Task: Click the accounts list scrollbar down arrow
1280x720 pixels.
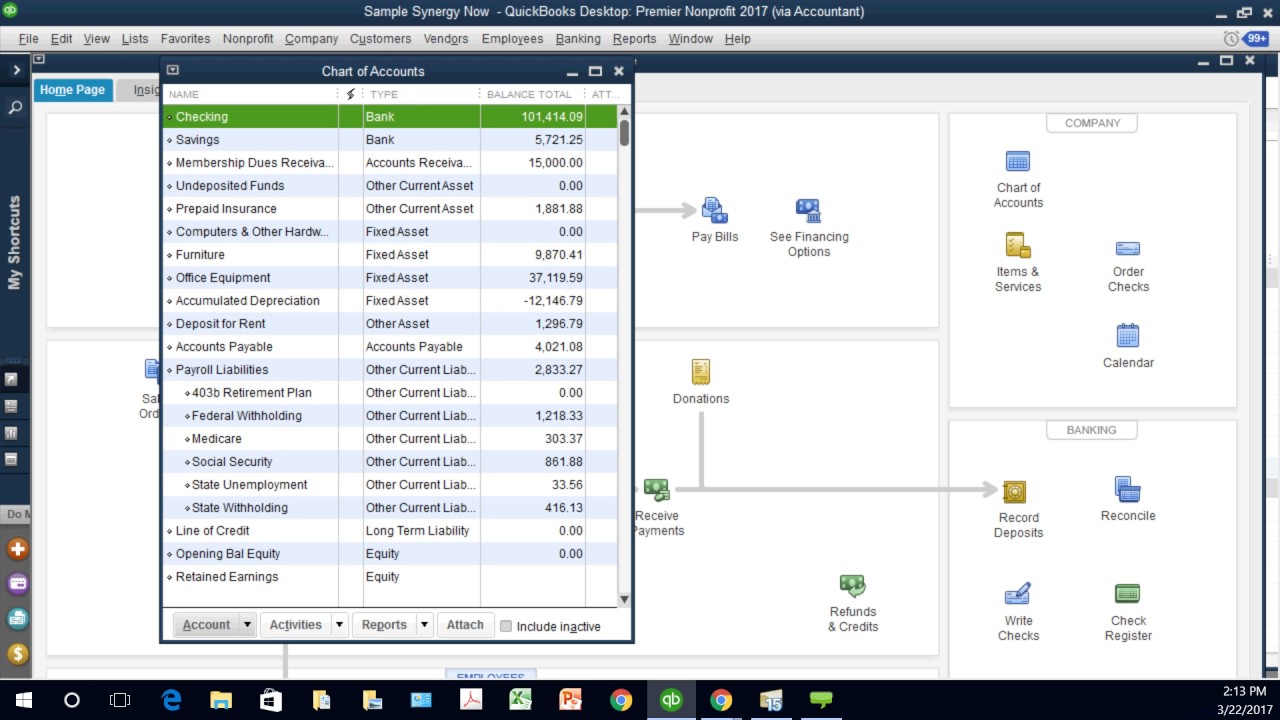Action: click(x=624, y=599)
